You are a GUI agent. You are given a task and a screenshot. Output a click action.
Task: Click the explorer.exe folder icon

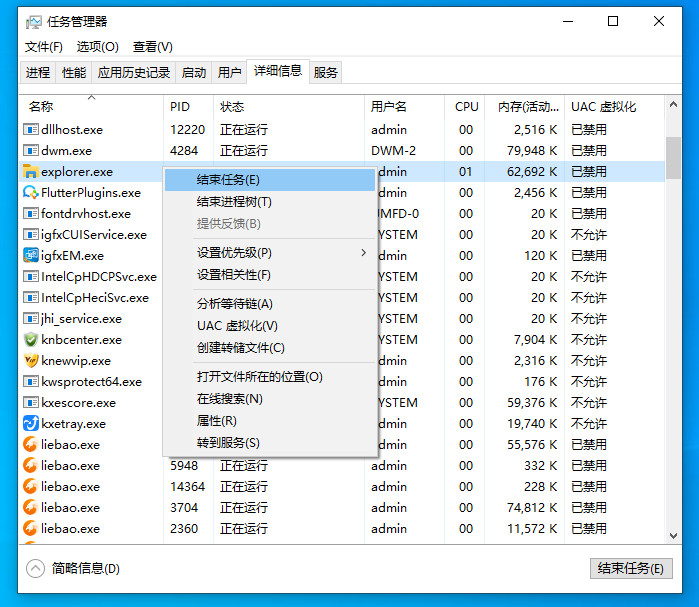pyautogui.click(x=31, y=172)
